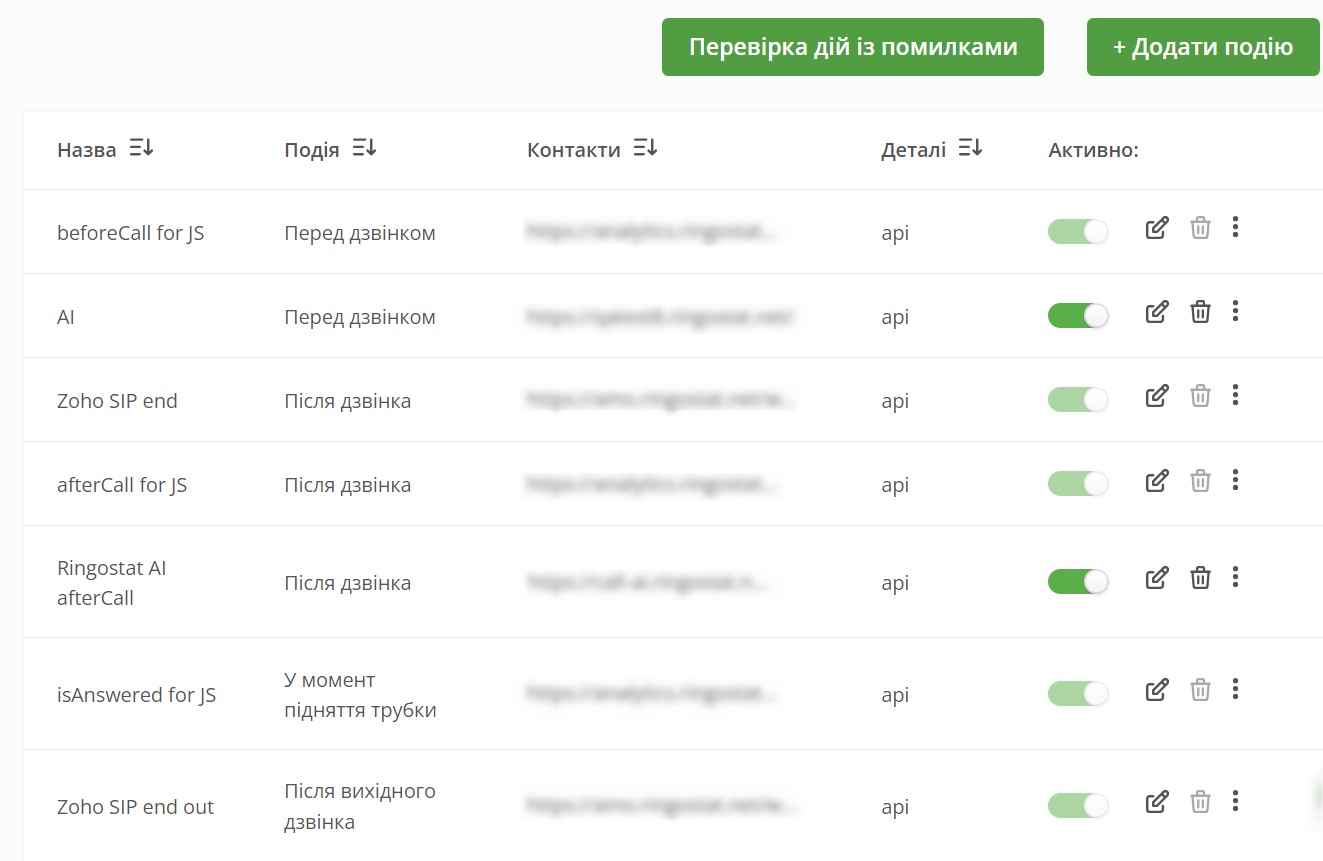Edit the afterCall for JS event
The image size is (1323, 861).
(x=1156, y=481)
